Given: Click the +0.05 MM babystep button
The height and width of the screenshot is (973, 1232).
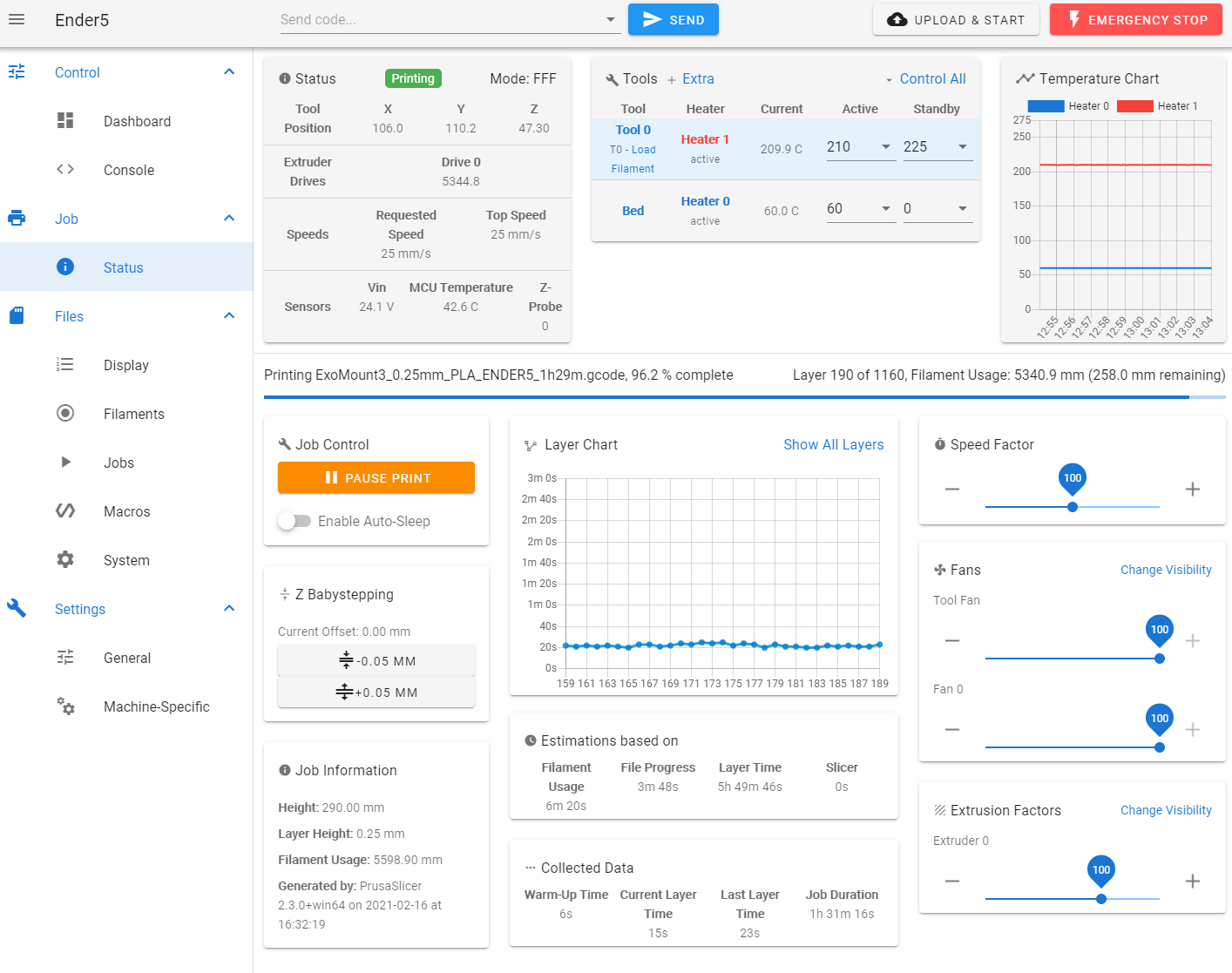Looking at the screenshot, I should click(376, 692).
